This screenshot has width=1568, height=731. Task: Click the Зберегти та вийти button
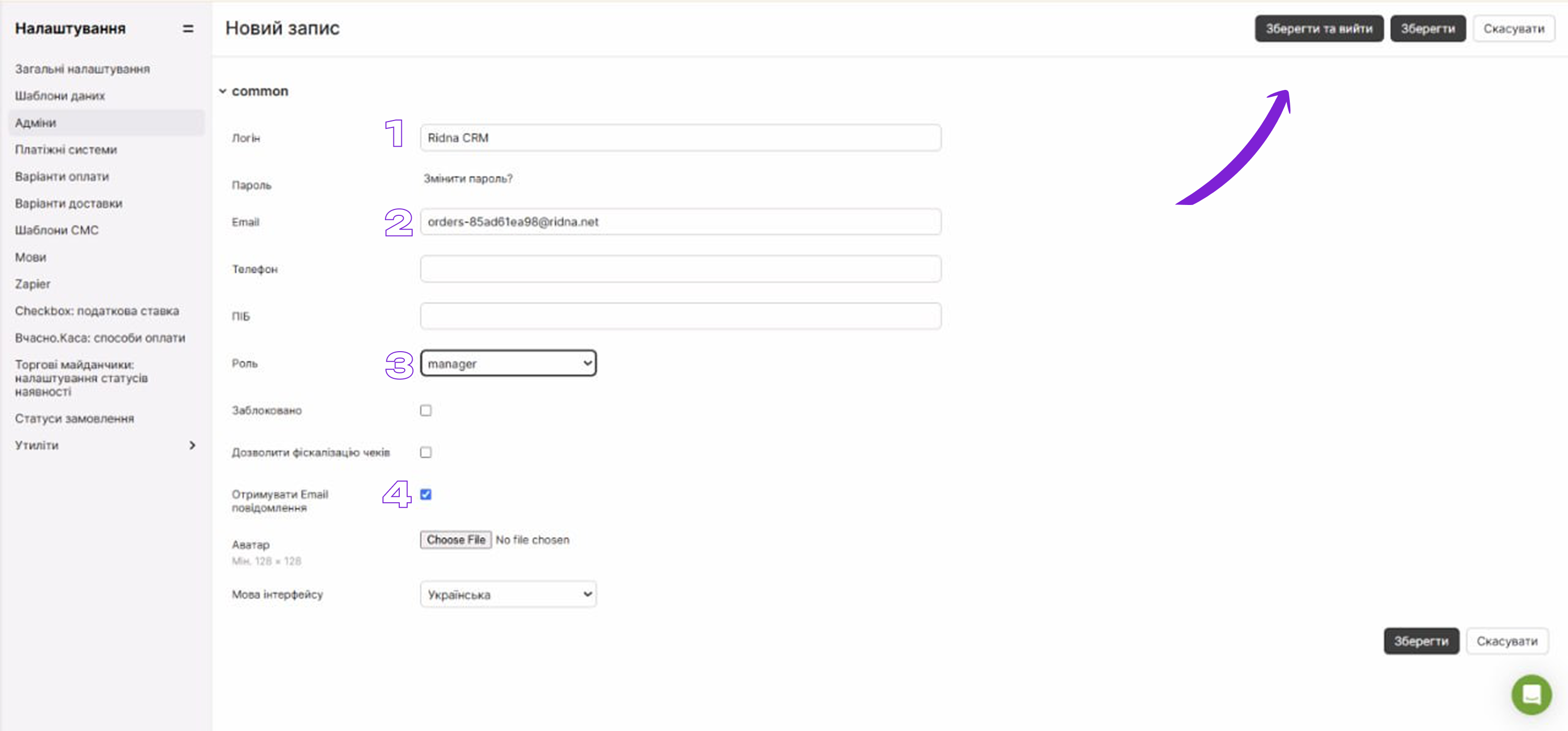point(1319,29)
